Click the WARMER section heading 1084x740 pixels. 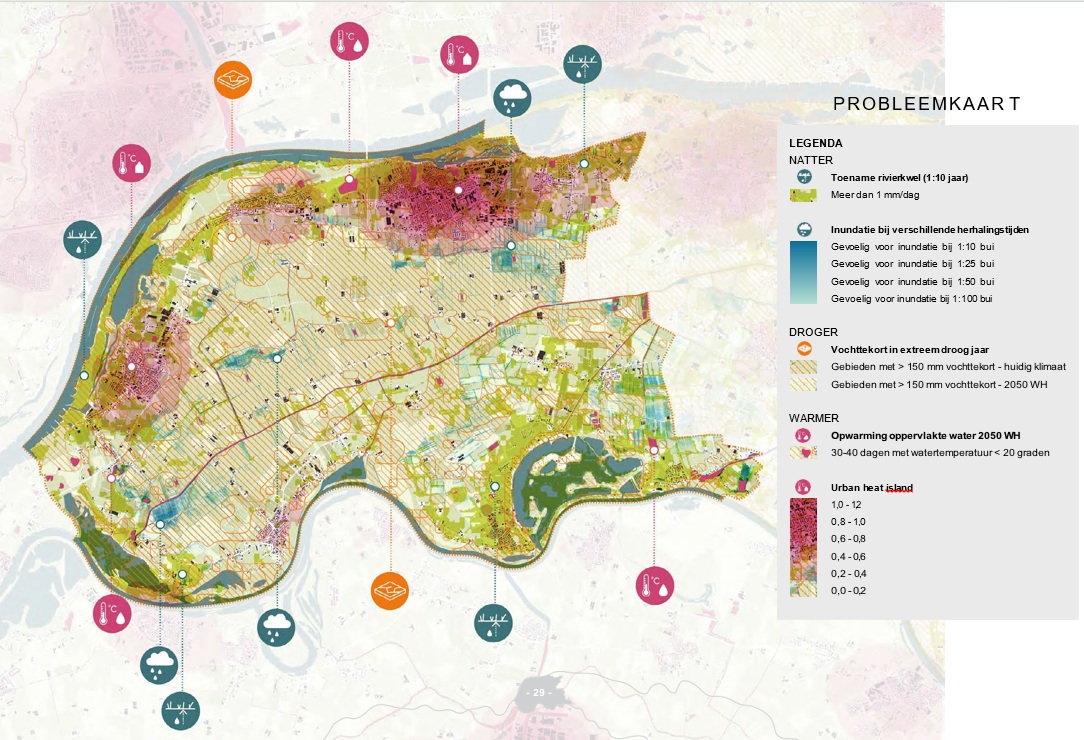[x=814, y=418]
